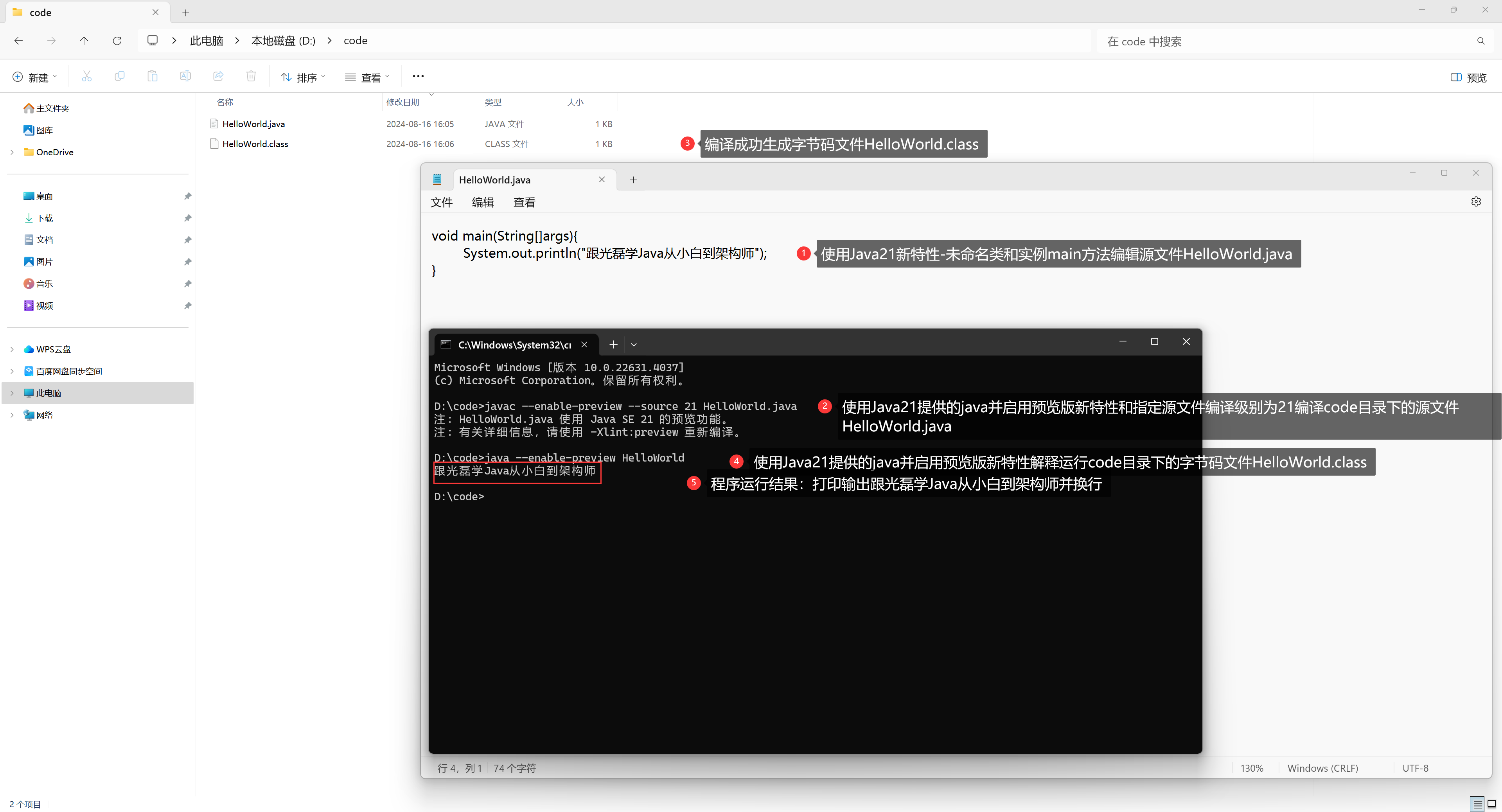Go up one folder with Up arrow

click(84, 41)
